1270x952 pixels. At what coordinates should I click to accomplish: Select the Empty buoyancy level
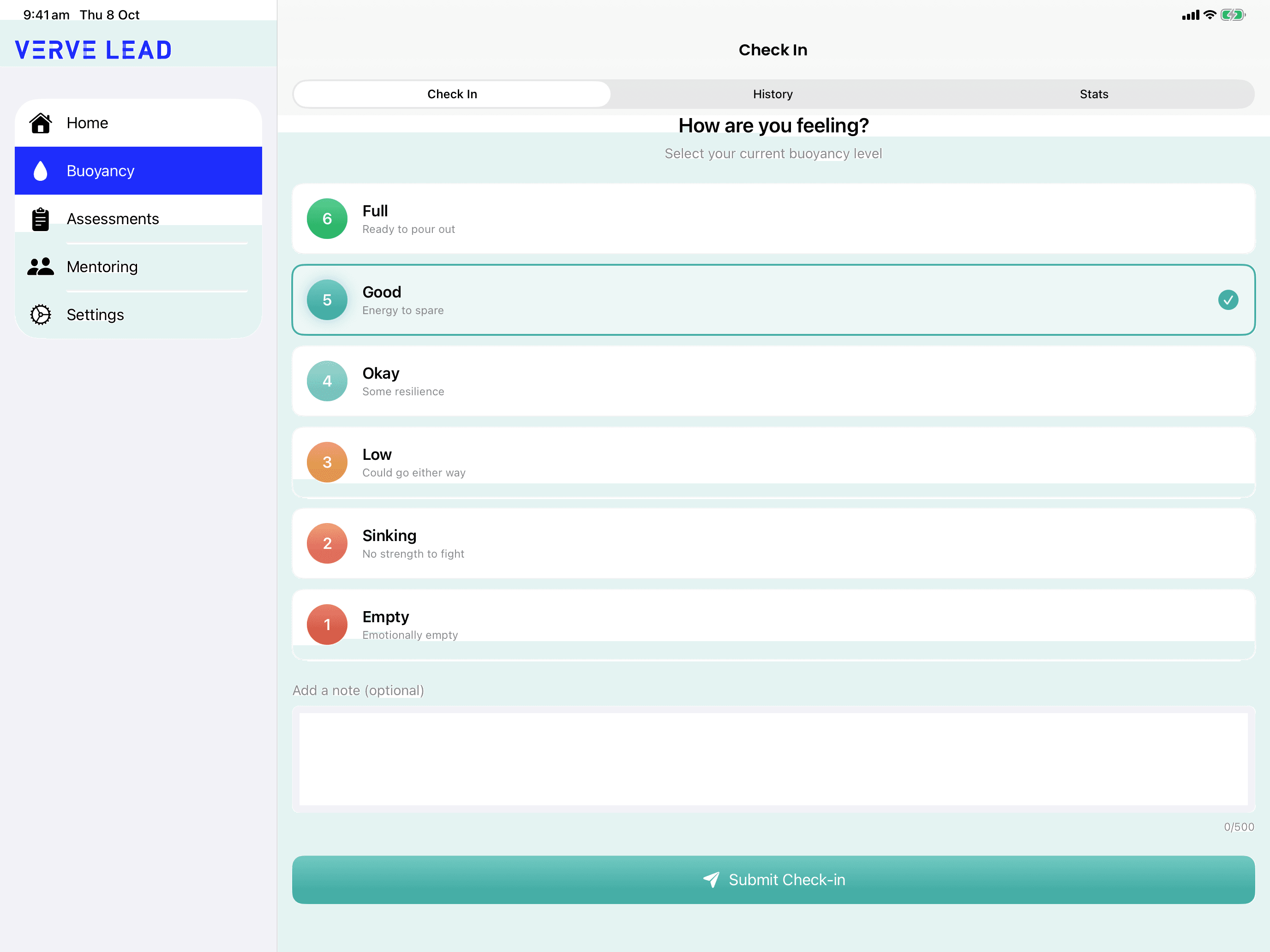[x=773, y=625]
